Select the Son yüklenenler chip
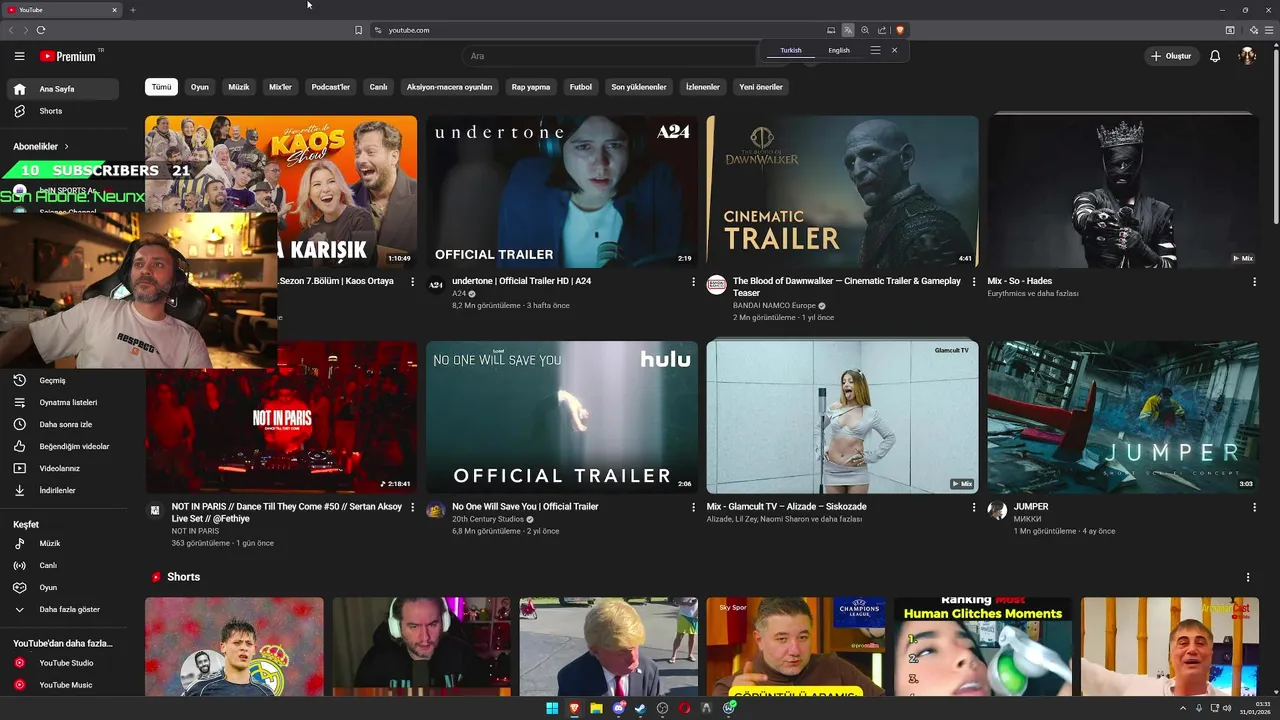Viewport: 1280px width, 720px height. pyautogui.click(x=639, y=87)
